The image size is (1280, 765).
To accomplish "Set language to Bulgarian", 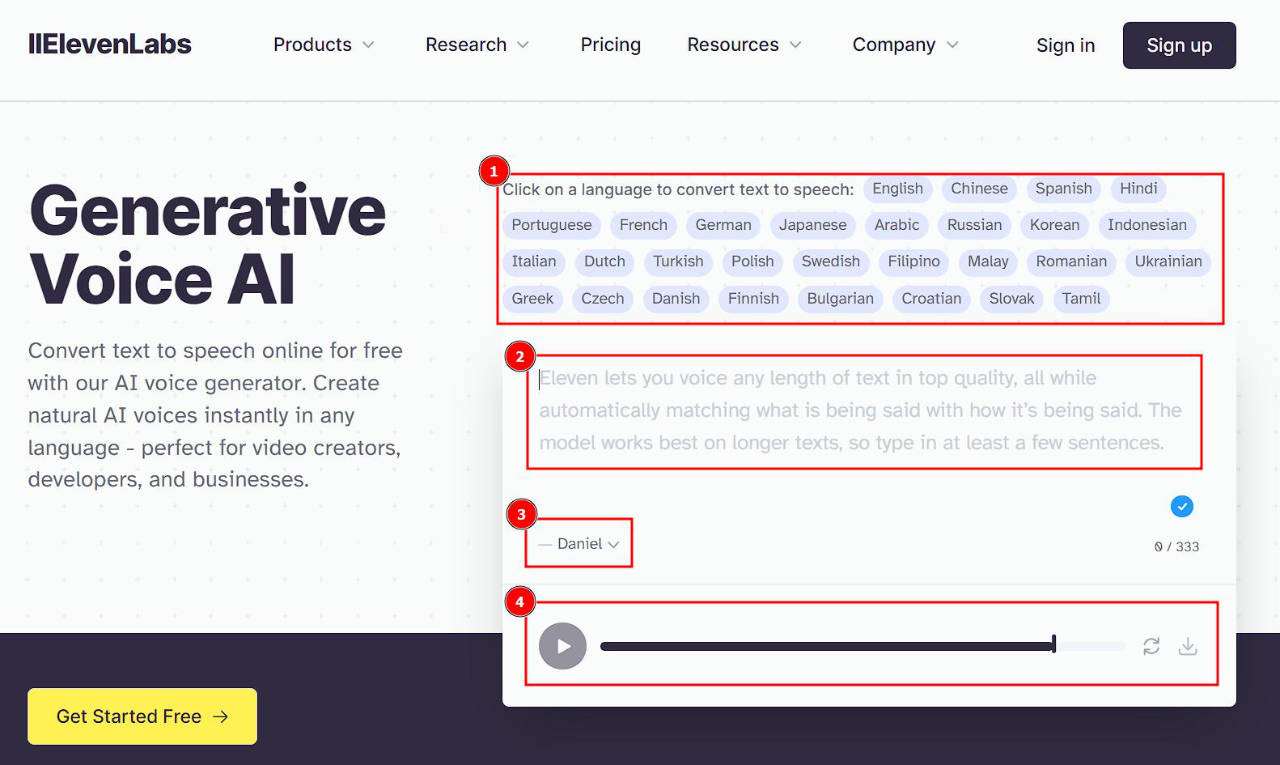I will point(840,299).
